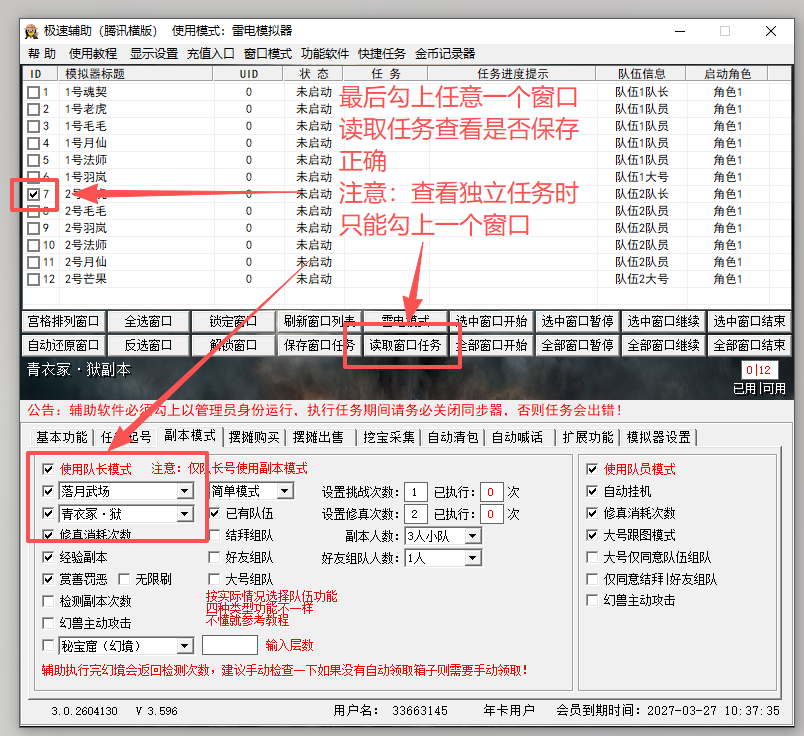Check the box for row 1号魂契
The image size is (804, 736).
tap(34, 92)
